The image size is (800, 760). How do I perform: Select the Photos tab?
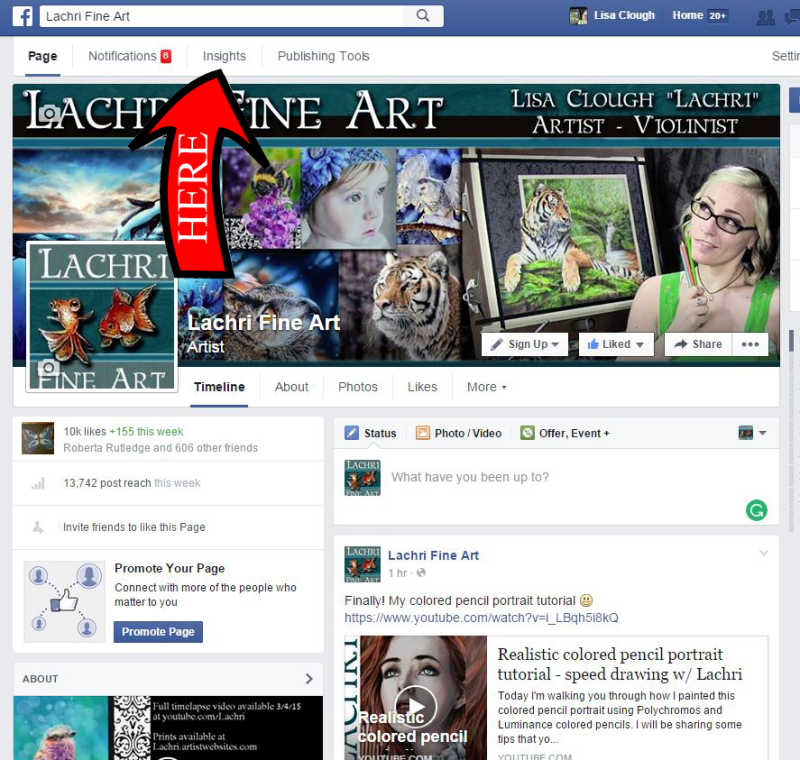358,387
